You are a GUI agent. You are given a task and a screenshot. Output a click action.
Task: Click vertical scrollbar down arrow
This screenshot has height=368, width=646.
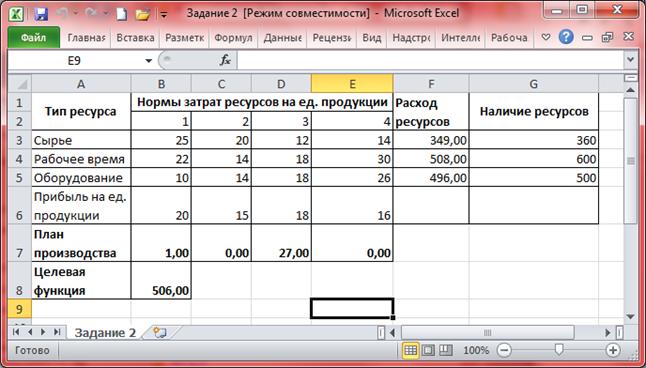click(630, 316)
